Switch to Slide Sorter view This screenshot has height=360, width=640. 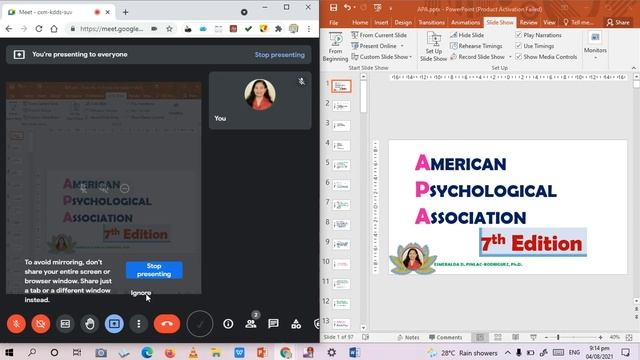pos(498,337)
